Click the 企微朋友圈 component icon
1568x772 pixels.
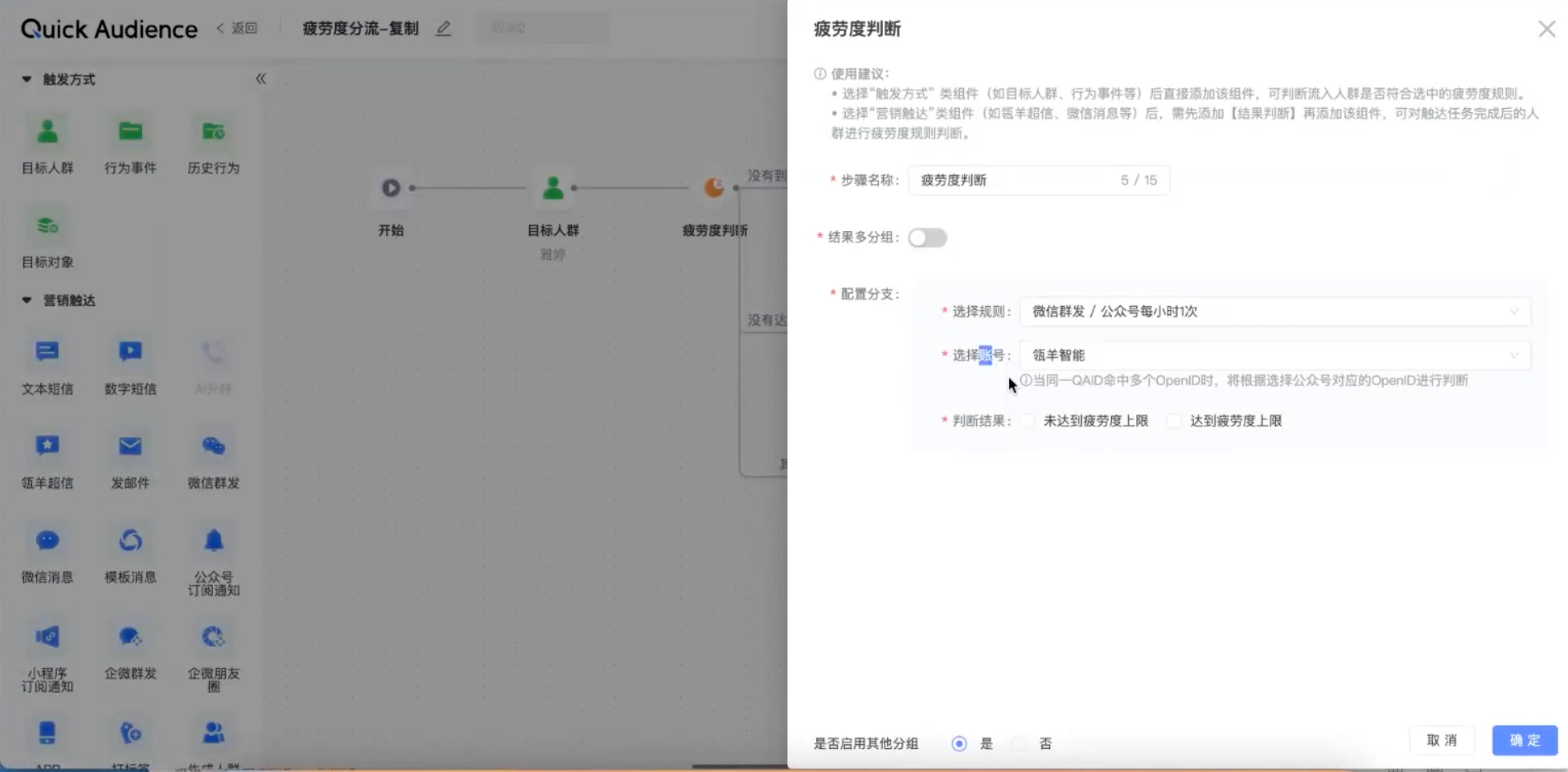pyautogui.click(x=213, y=637)
